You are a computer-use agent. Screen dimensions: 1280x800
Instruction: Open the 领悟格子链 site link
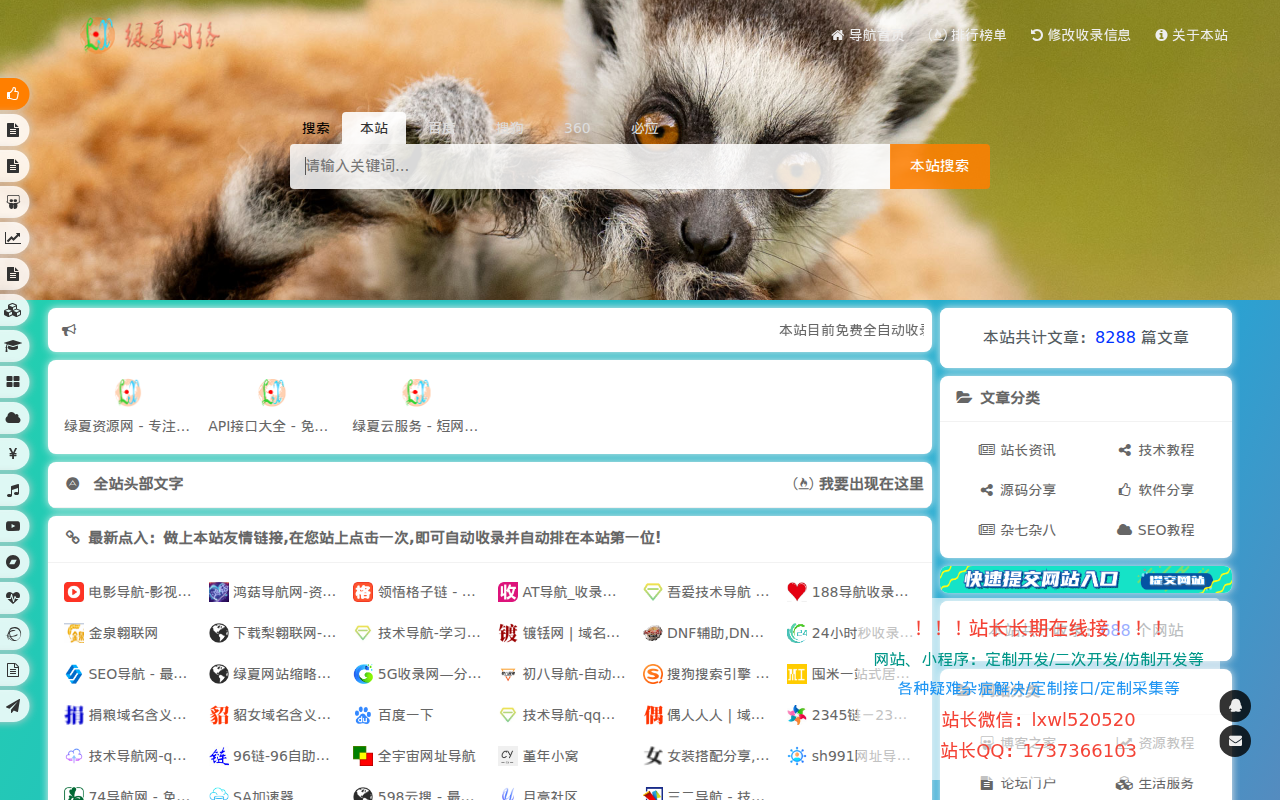pos(417,592)
